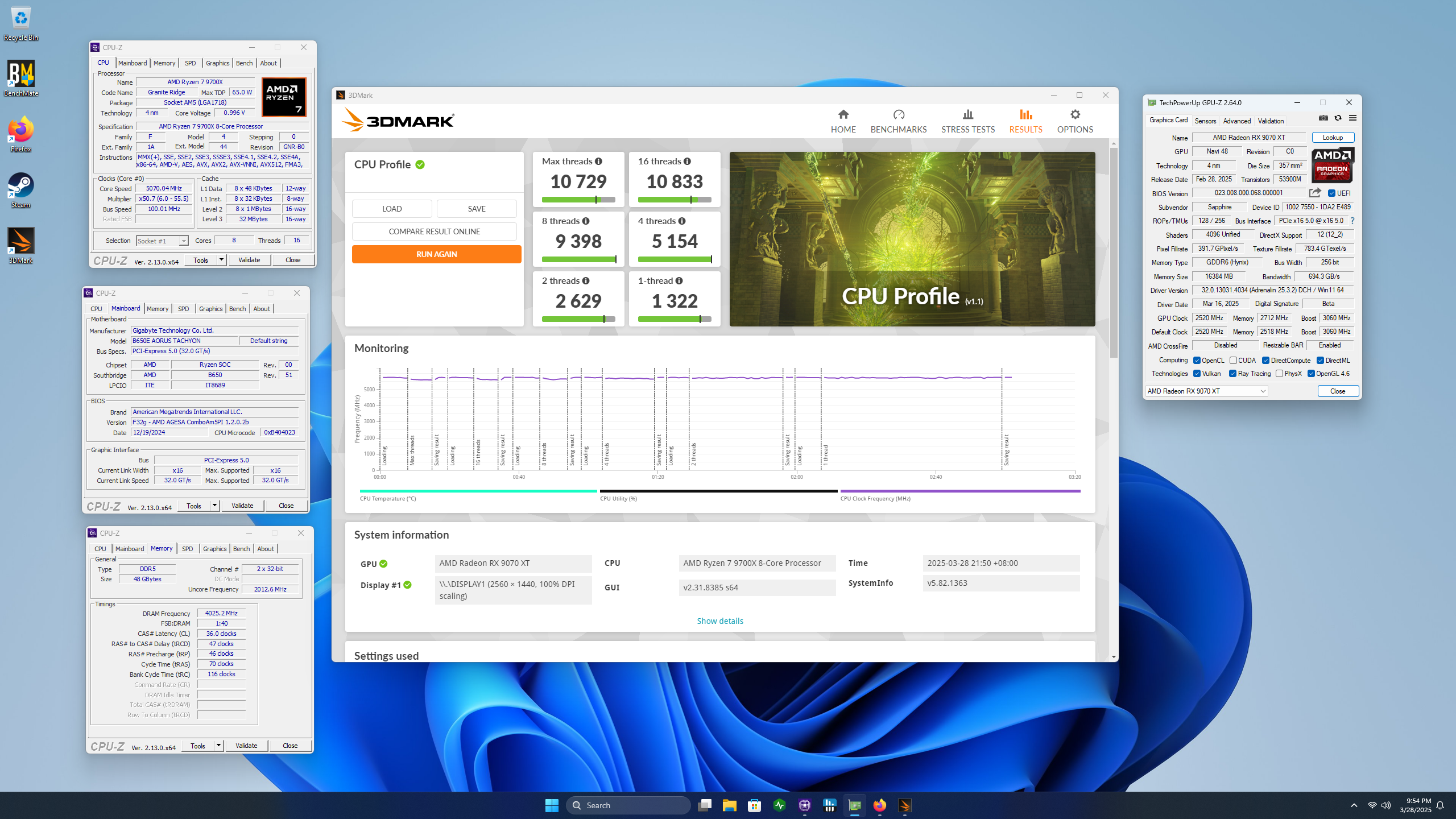This screenshot has width=1456, height=819.
Task: Open Microsoft Store from taskbar
Action: (754, 805)
